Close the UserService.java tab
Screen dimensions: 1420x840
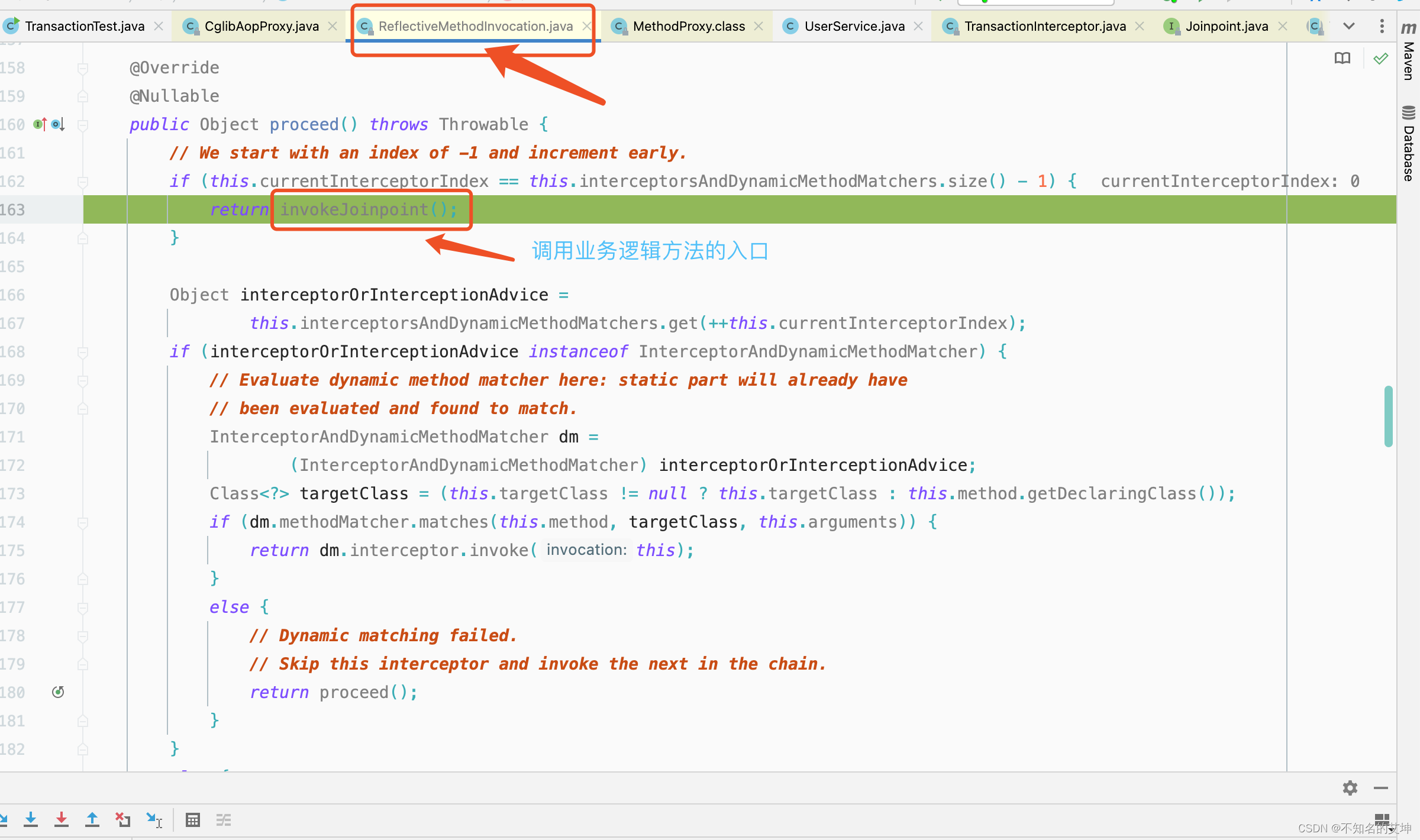click(x=918, y=26)
